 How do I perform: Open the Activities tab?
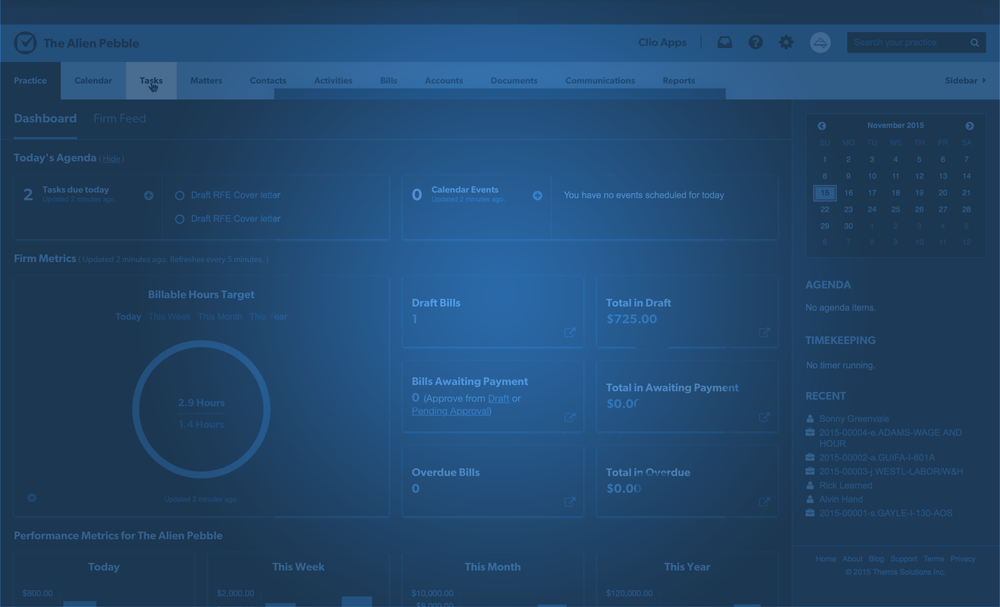[x=333, y=80]
